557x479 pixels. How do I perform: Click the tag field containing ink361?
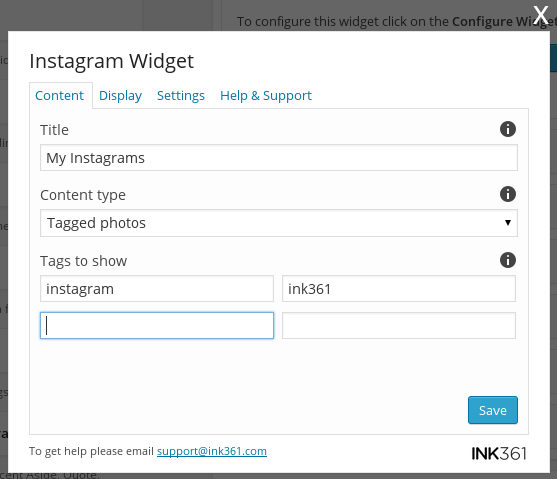click(399, 289)
